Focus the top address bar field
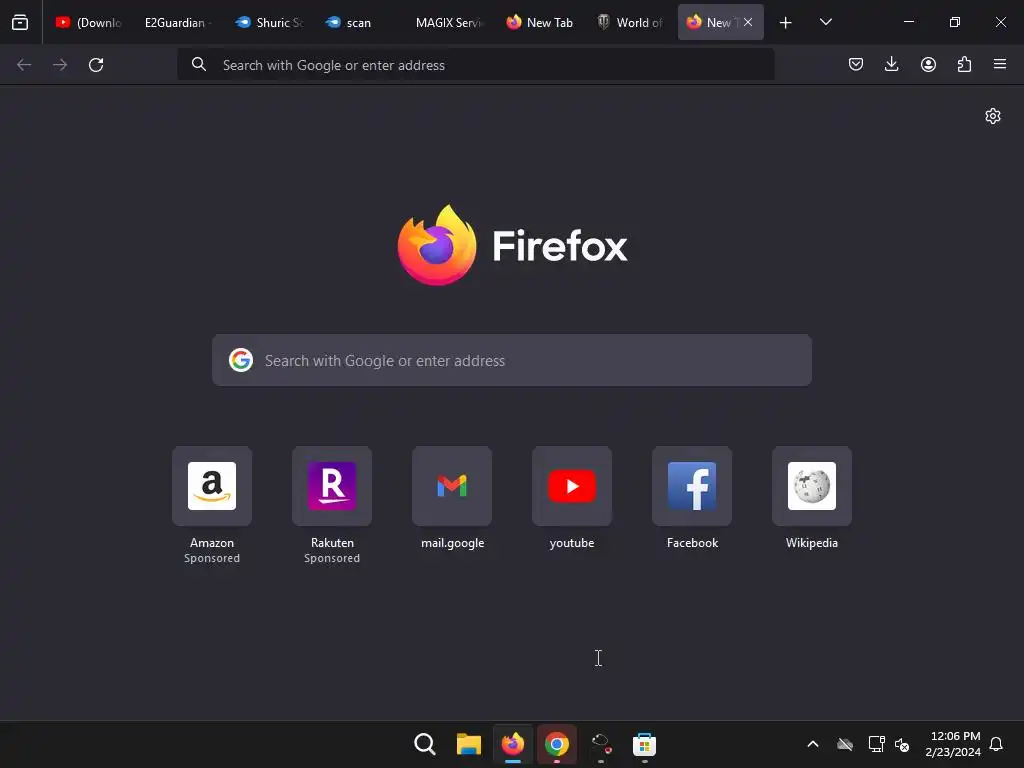 [x=476, y=65]
